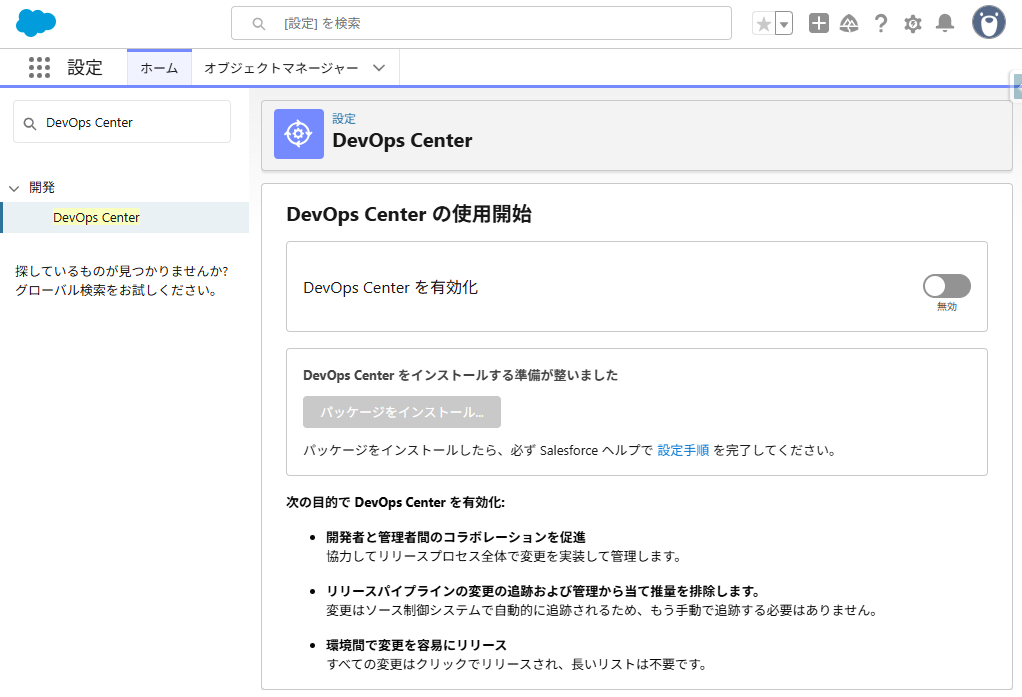1022x697 pixels.
Task: Click bullet 開発者と管理者間のコラボレーションを促進
Action: pos(456,537)
